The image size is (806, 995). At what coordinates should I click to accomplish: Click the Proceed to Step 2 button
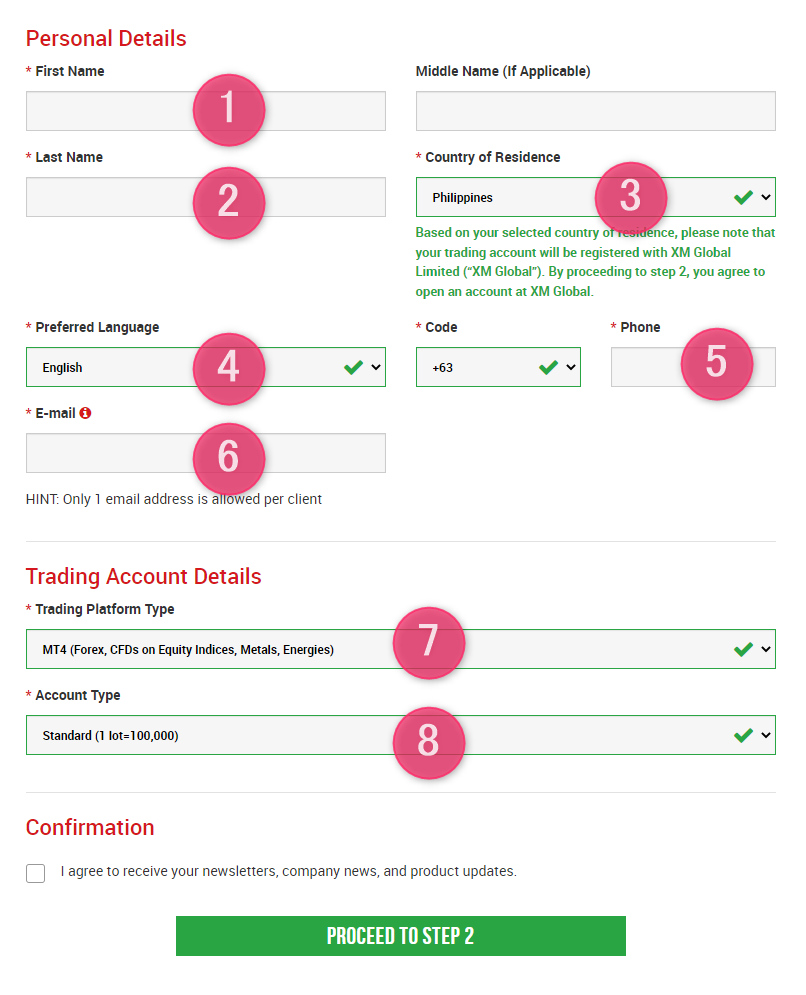tap(400, 935)
